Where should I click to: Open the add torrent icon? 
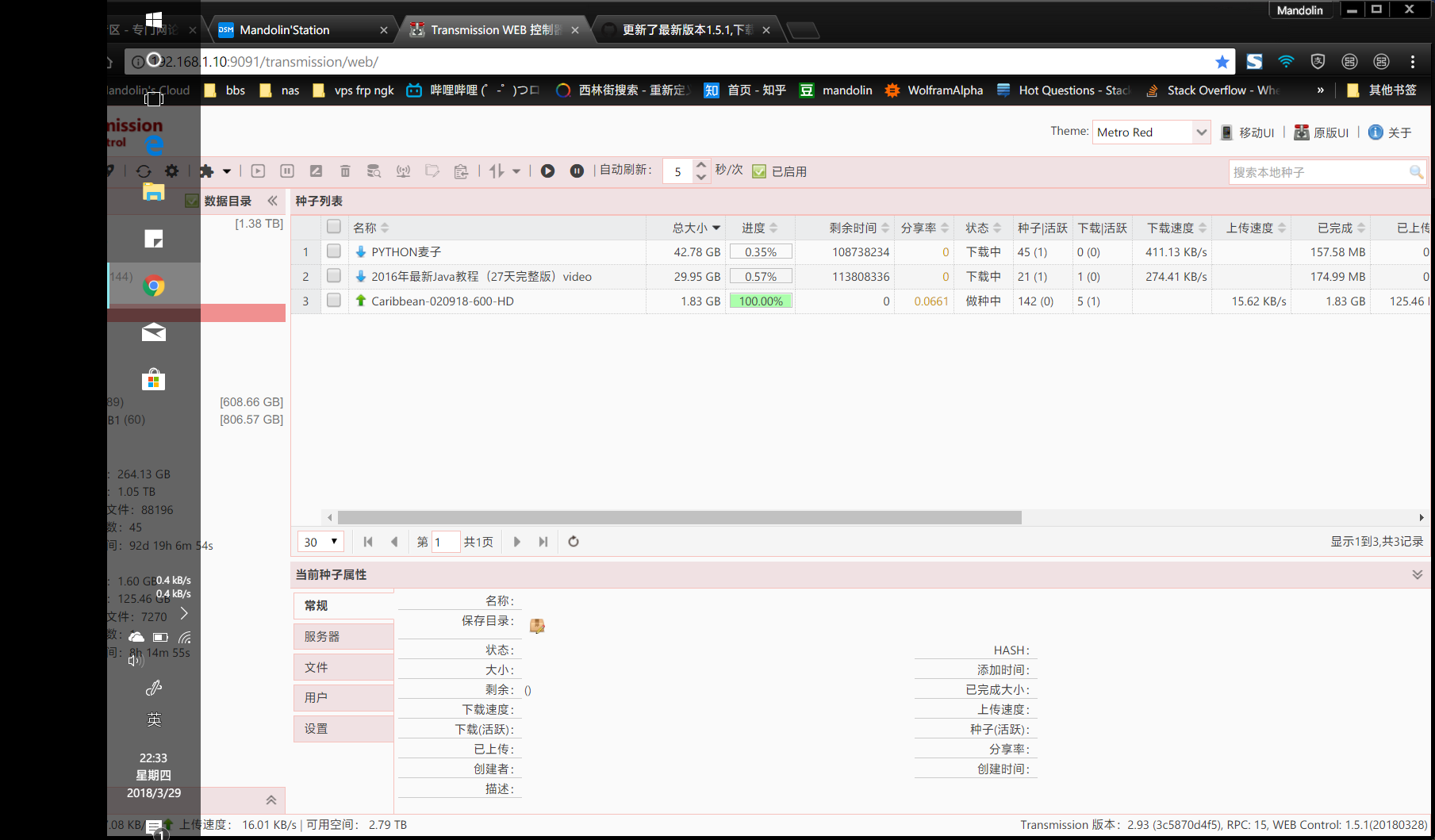(208, 171)
